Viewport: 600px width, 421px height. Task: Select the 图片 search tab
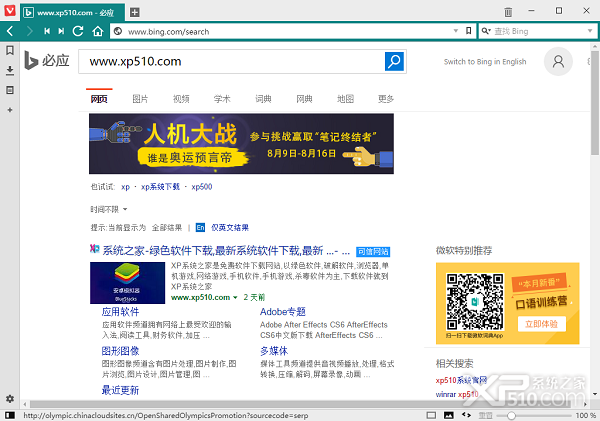pos(140,99)
